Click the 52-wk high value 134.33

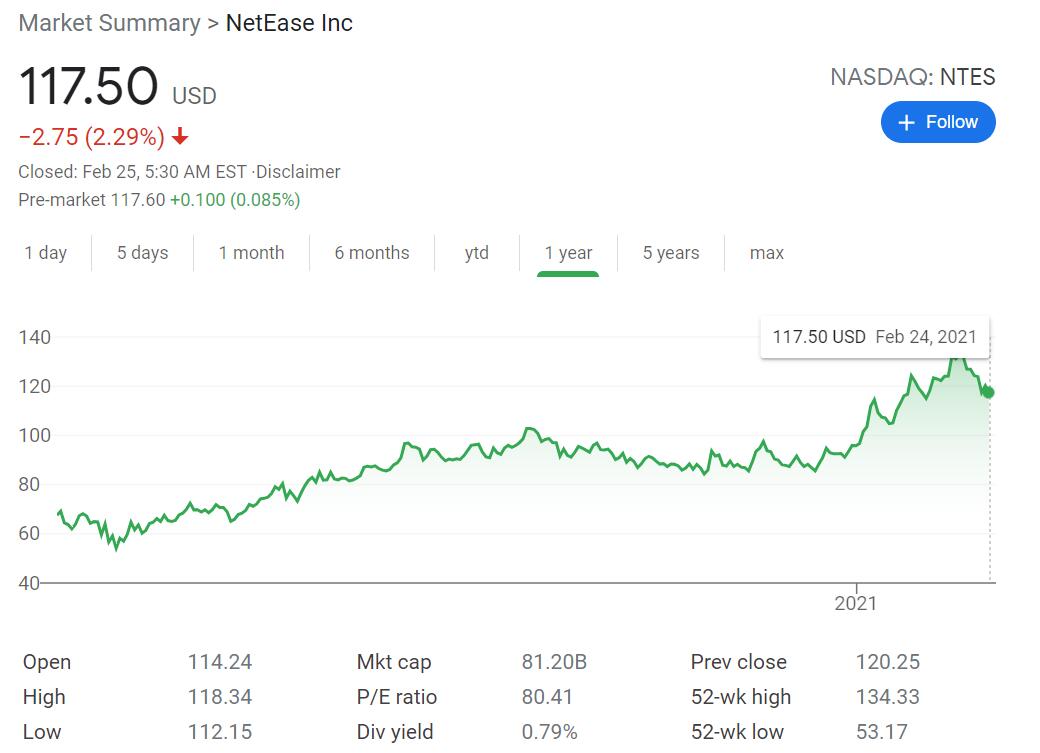click(887, 697)
